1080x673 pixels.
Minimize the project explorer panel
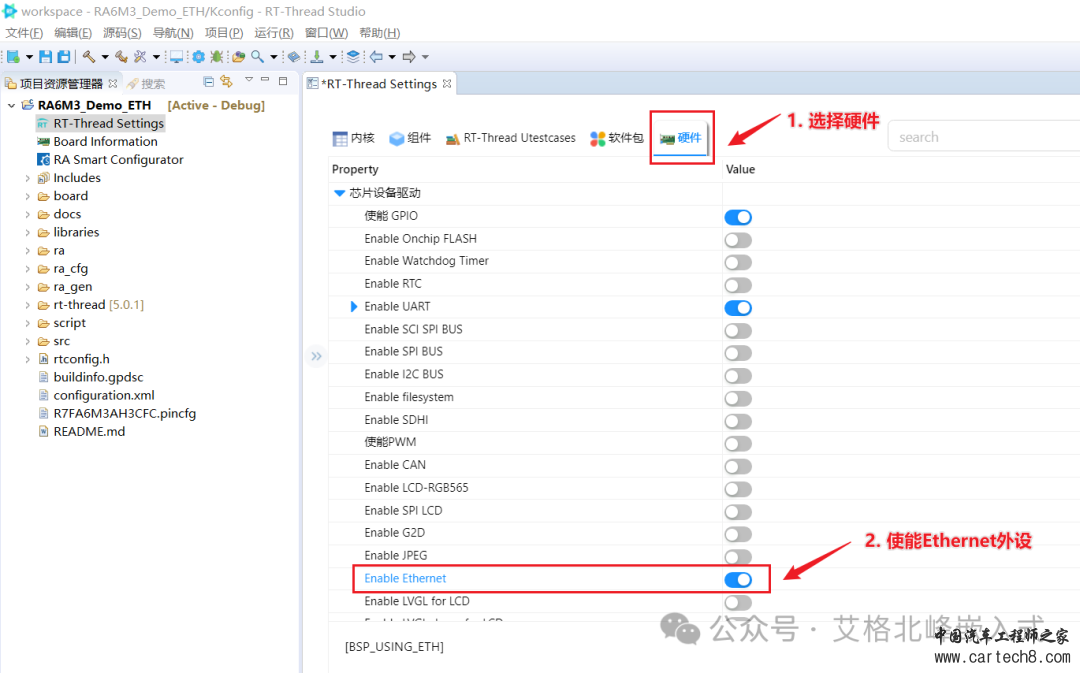(x=265, y=81)
